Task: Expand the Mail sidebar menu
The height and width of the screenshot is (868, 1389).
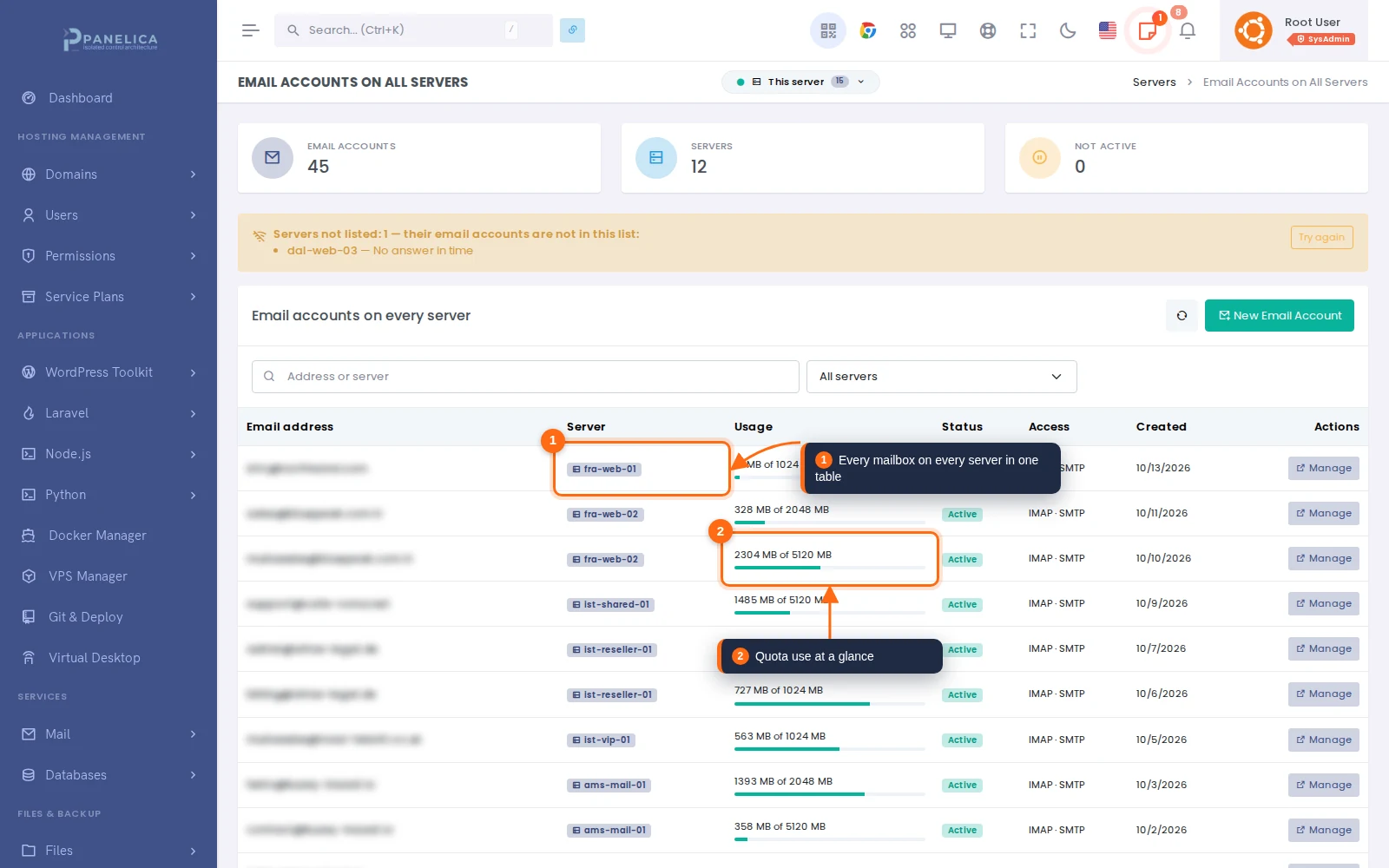Action: [109, 734]
